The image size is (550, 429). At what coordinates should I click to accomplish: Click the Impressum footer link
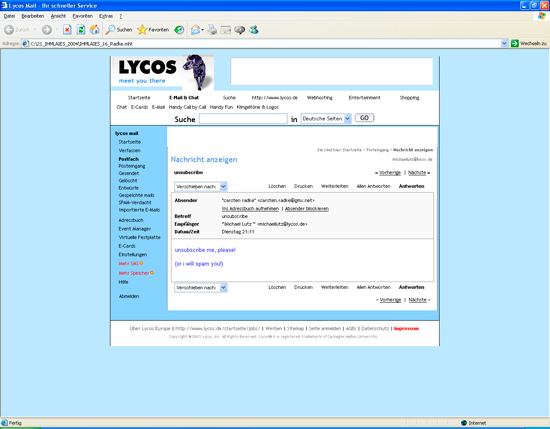(x=406, y=329)
